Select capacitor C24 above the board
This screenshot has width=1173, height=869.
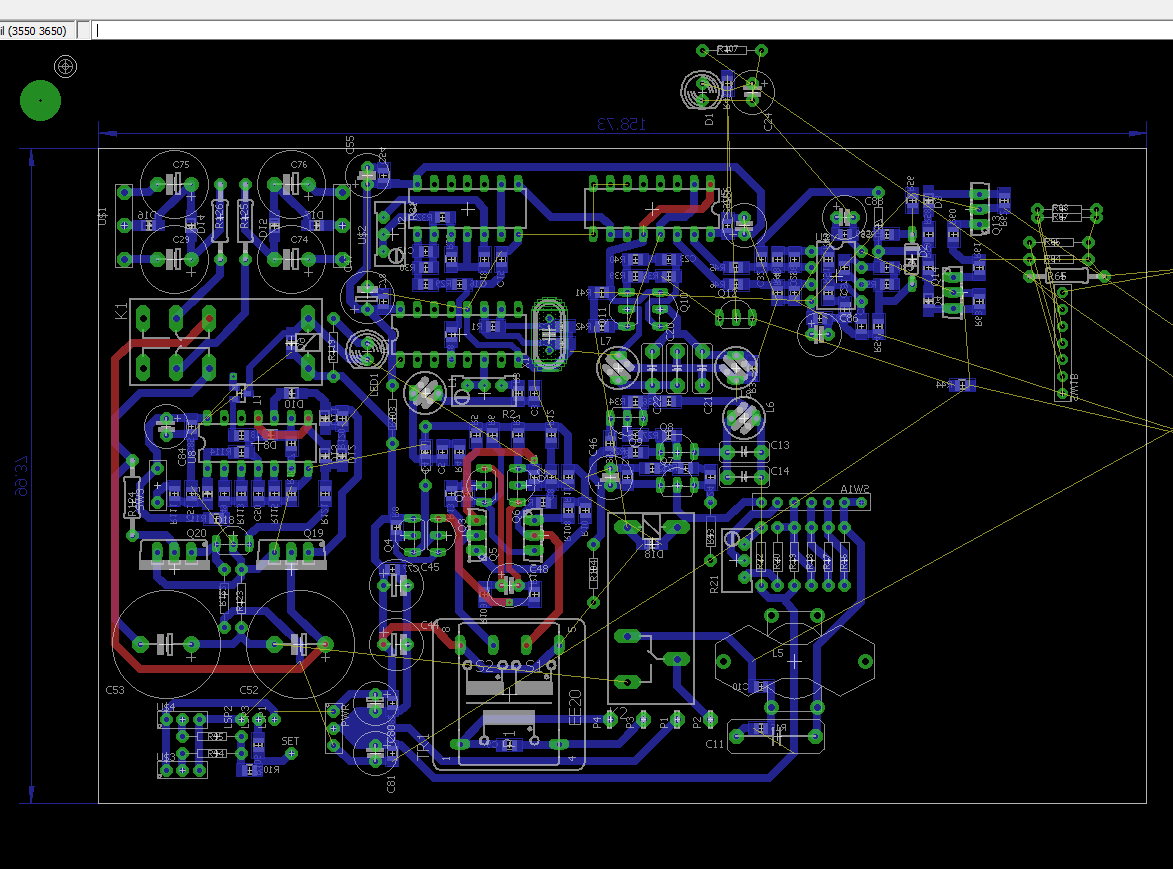point(753,92)
